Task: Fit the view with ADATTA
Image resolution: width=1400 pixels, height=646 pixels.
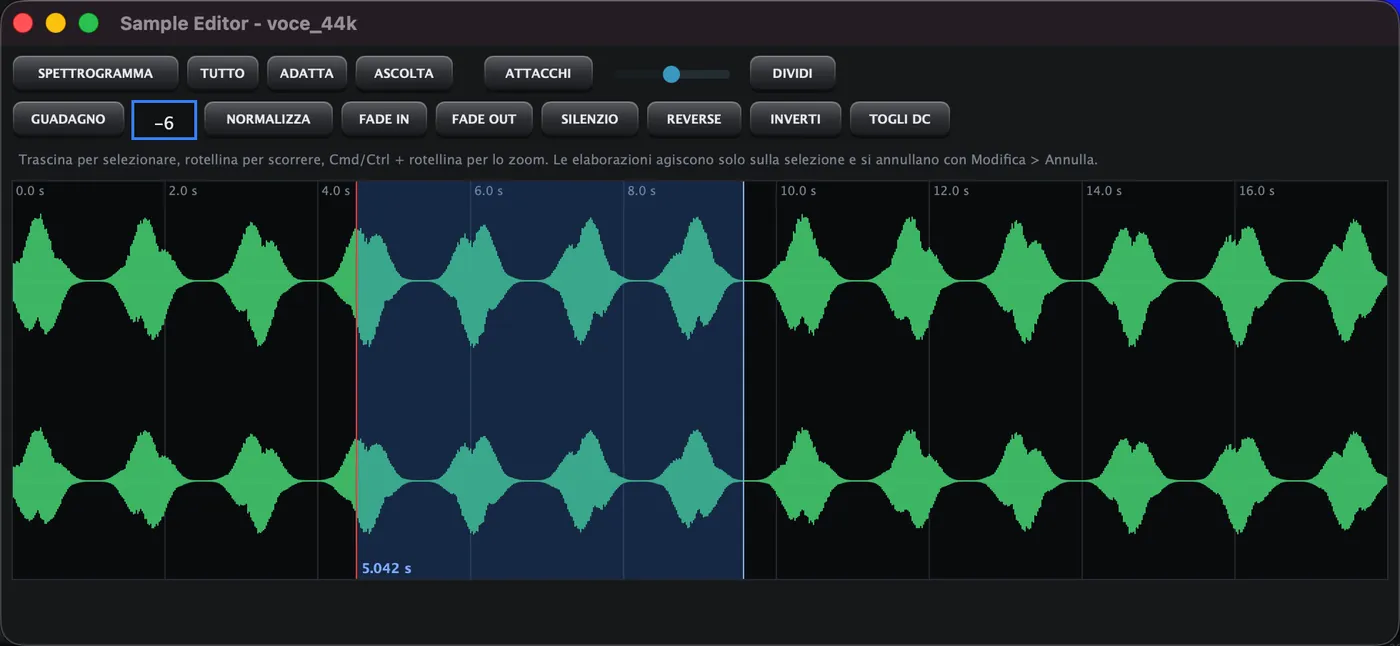Action: tap(307, 73)
